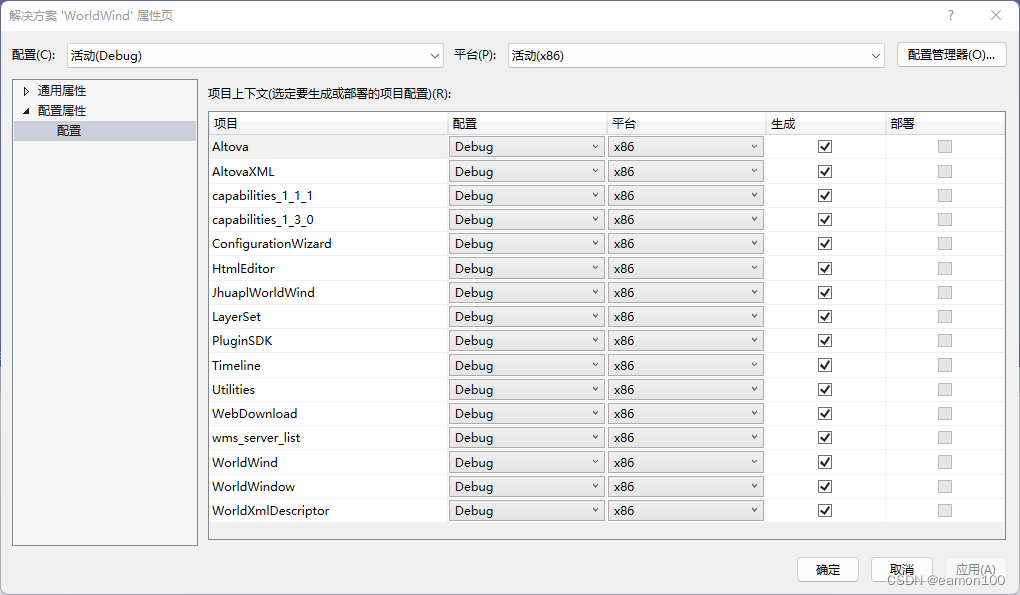Open the x86 platform dropdown for WorldWind
Viewport: 1020px width, 595px height.
pyautogui.click(x=756, y=462)
